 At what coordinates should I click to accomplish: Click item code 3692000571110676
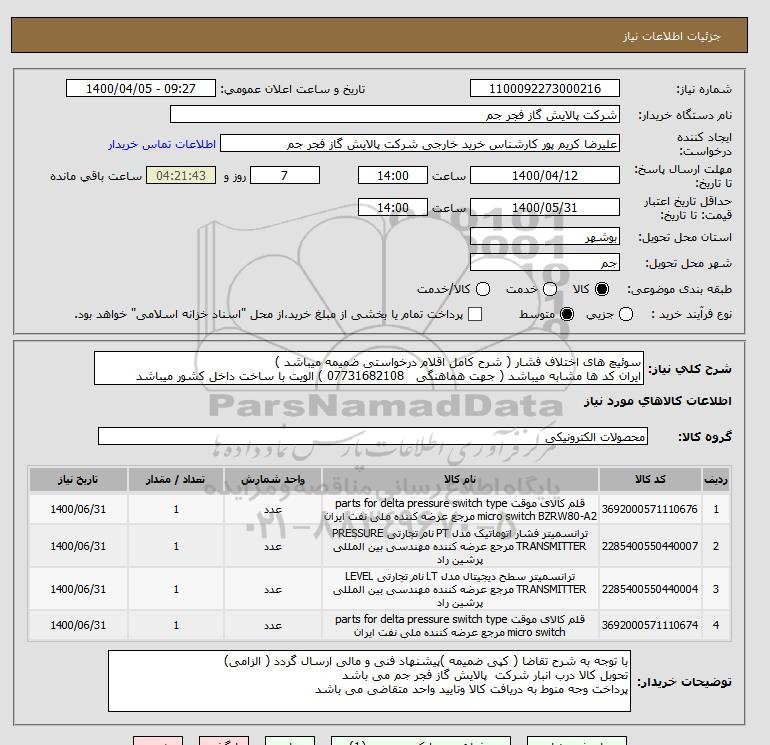[x=650, y=509]
